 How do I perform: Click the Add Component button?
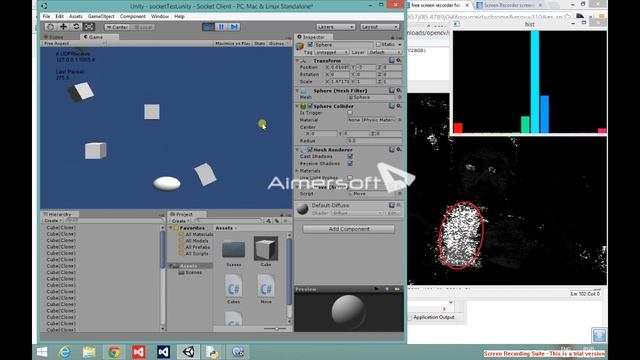349,229
